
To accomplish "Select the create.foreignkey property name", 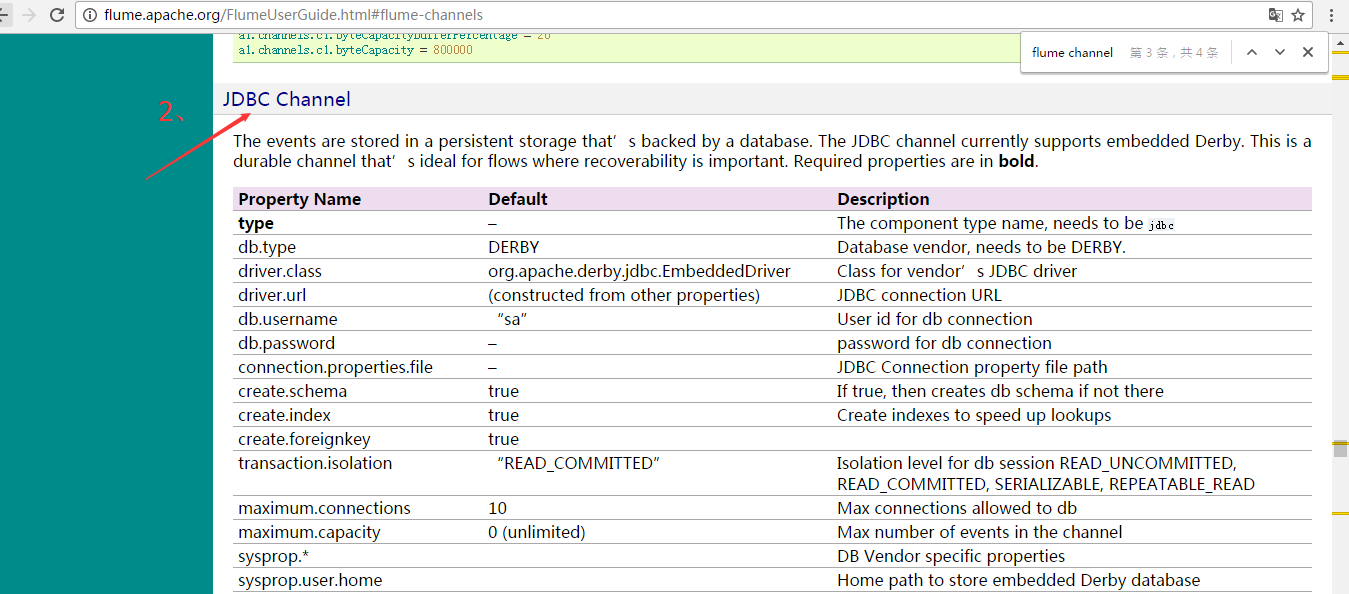I will (x=304, y=439).
